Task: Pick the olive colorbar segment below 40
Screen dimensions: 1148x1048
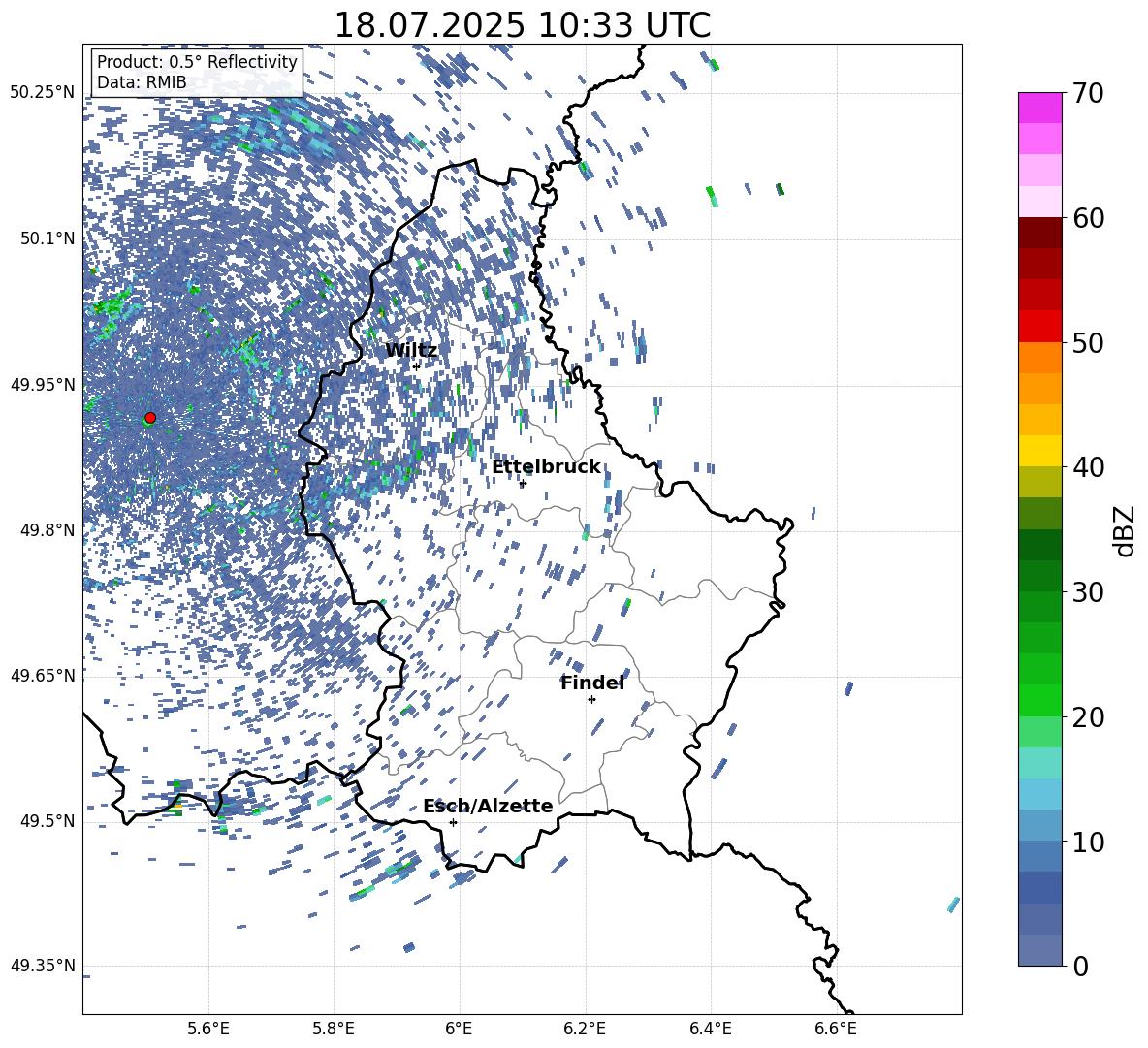Action: (1039, 482)
